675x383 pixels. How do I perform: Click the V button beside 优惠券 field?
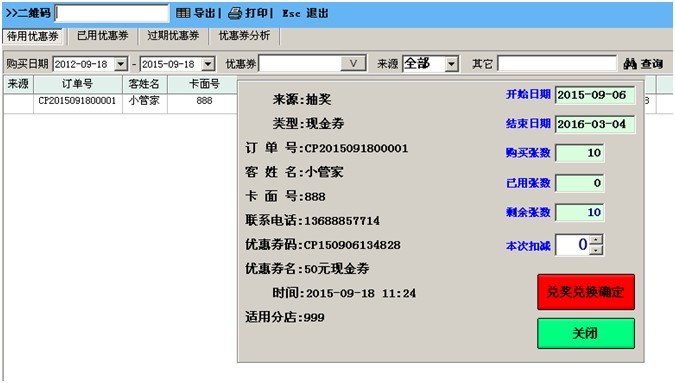[x=353, y=64]
